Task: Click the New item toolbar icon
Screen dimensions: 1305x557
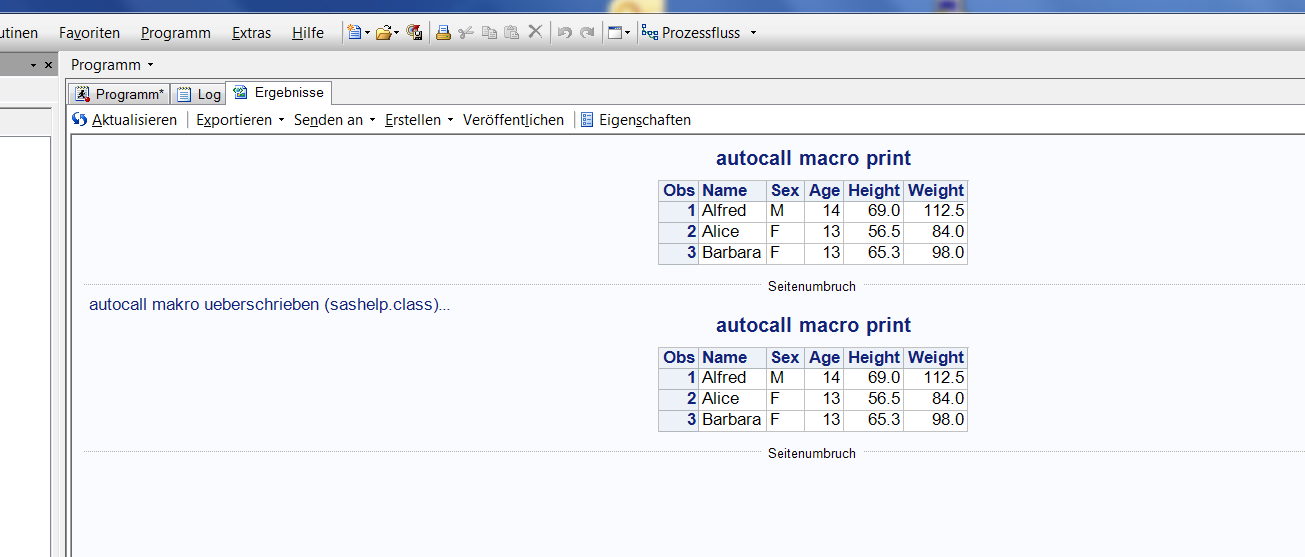Action: click(x=354, y=32)
